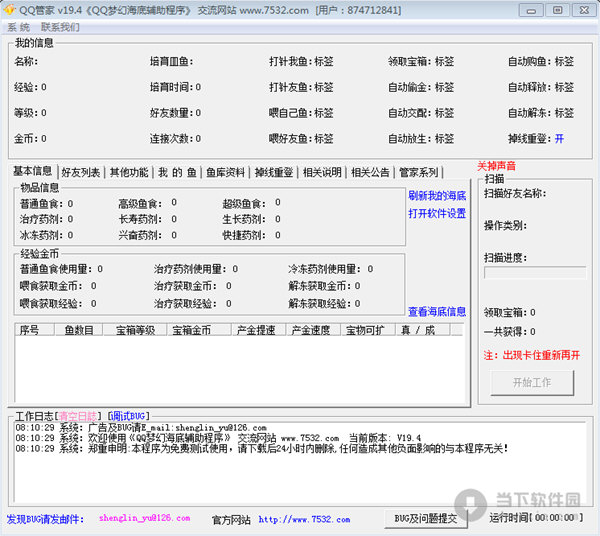Click the 宝箱等级 column header
This screenshot has width=600, height=536.
(x=136, y=330)
